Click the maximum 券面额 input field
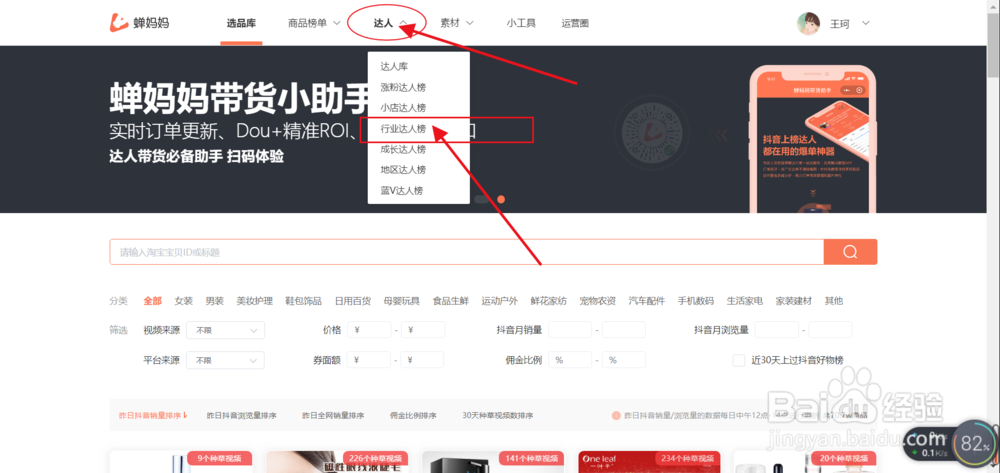 pyautogui.click(x=423, y=360)
